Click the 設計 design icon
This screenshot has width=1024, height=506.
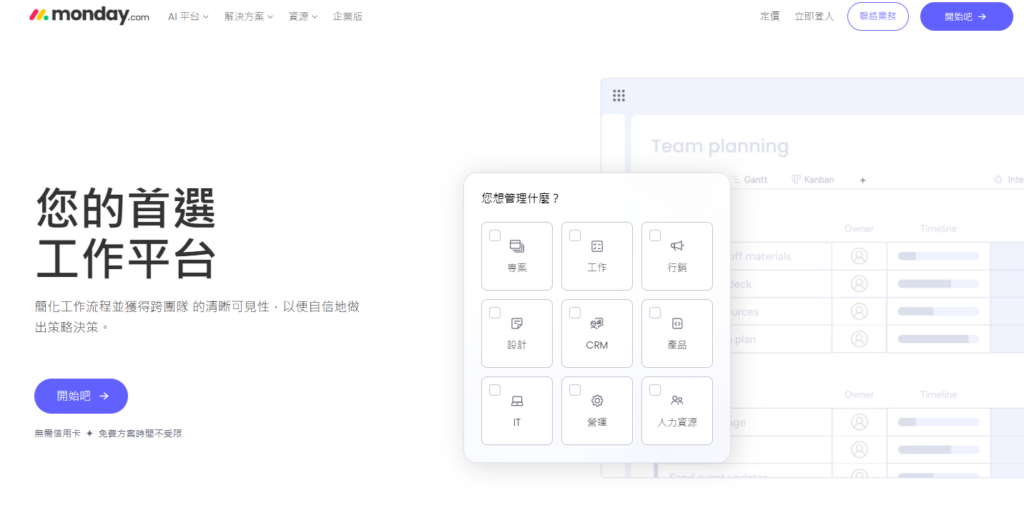(x=517, y=323)
